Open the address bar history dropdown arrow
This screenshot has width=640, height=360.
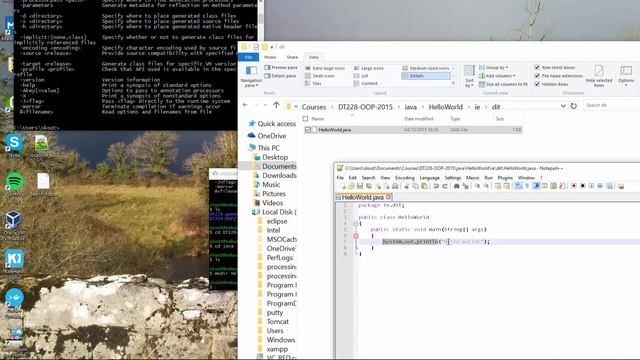(563, 106)
